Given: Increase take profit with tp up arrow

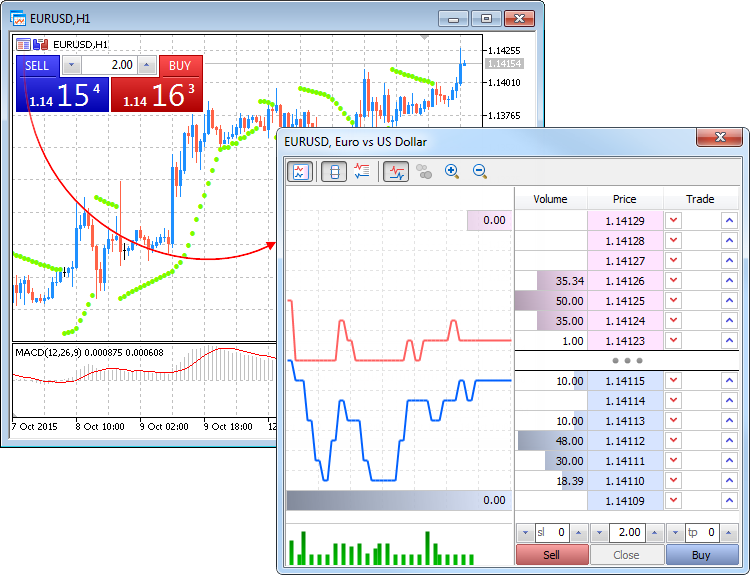Looking at the screenshot, I should 731,533.
